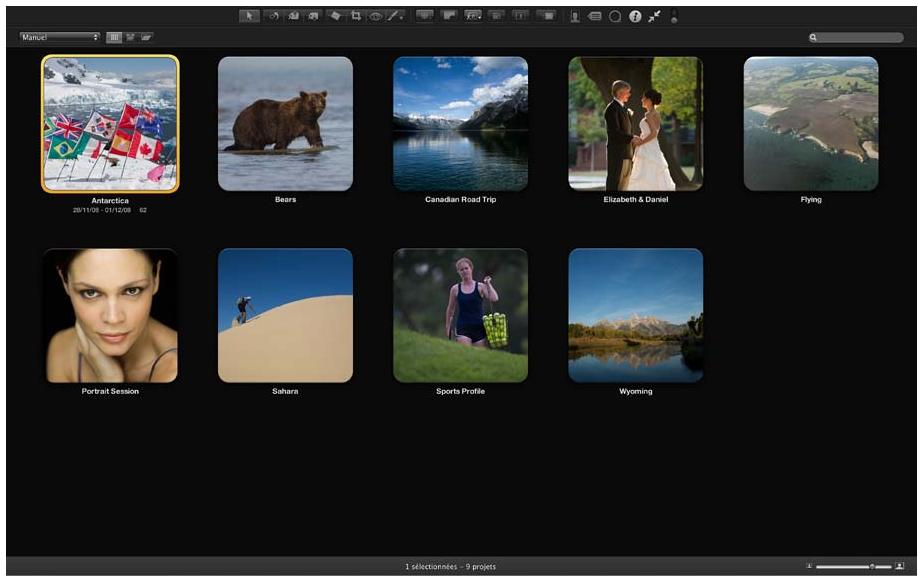Screen dimensions: 918x576
Task: Select the Flying aerial project thumbnail
Action: tap(811, 124)
